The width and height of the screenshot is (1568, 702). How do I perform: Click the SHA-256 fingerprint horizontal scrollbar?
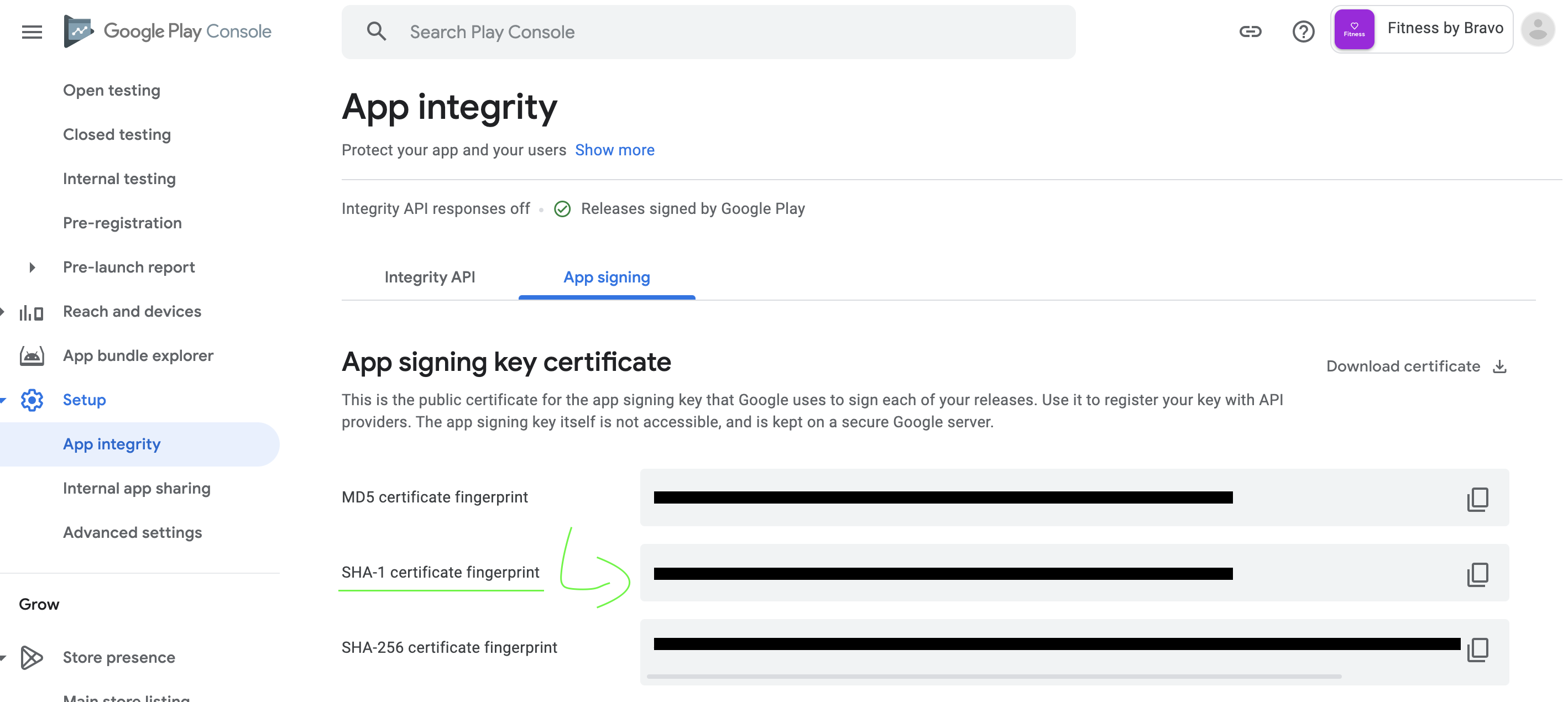994,676
